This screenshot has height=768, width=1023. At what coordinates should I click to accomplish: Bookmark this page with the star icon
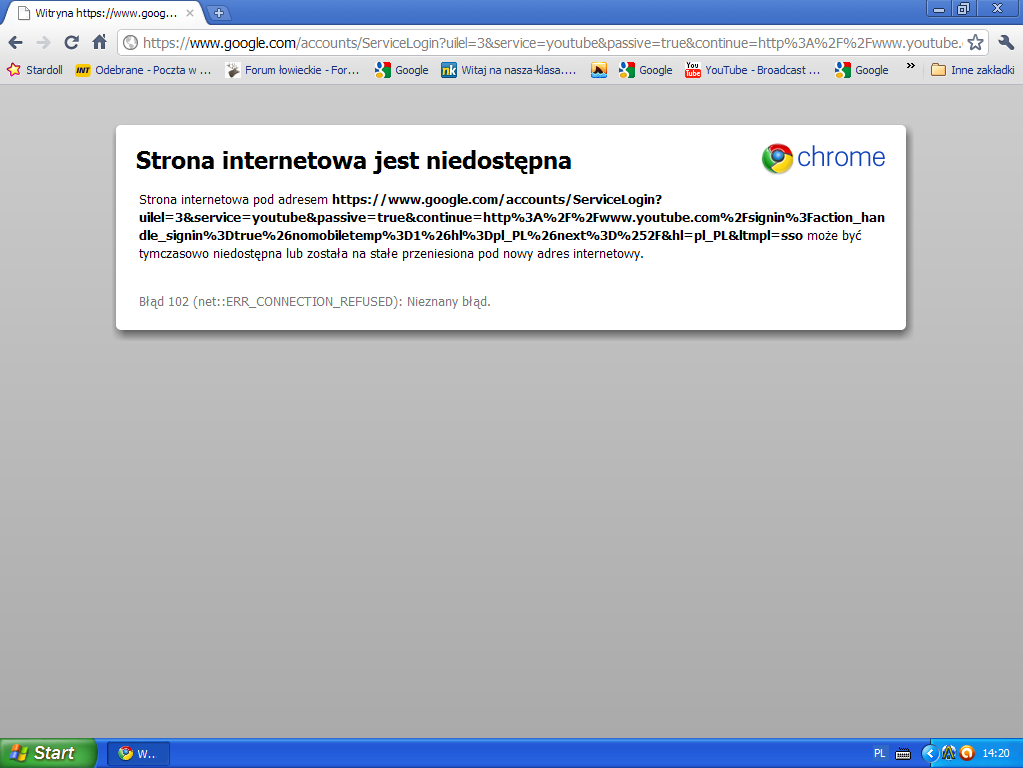click(975, 43)
